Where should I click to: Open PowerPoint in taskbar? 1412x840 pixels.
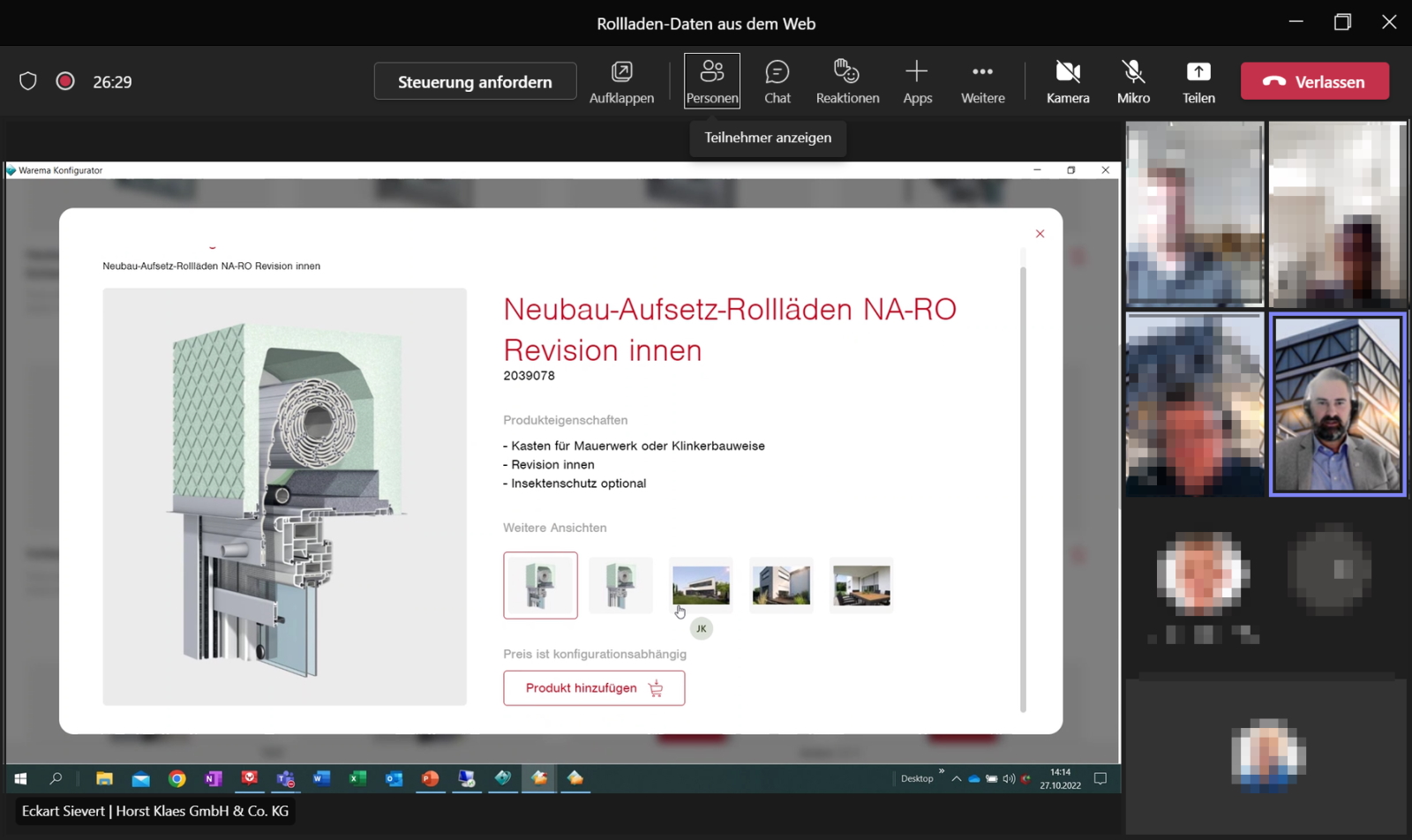[x=430, y=778]
